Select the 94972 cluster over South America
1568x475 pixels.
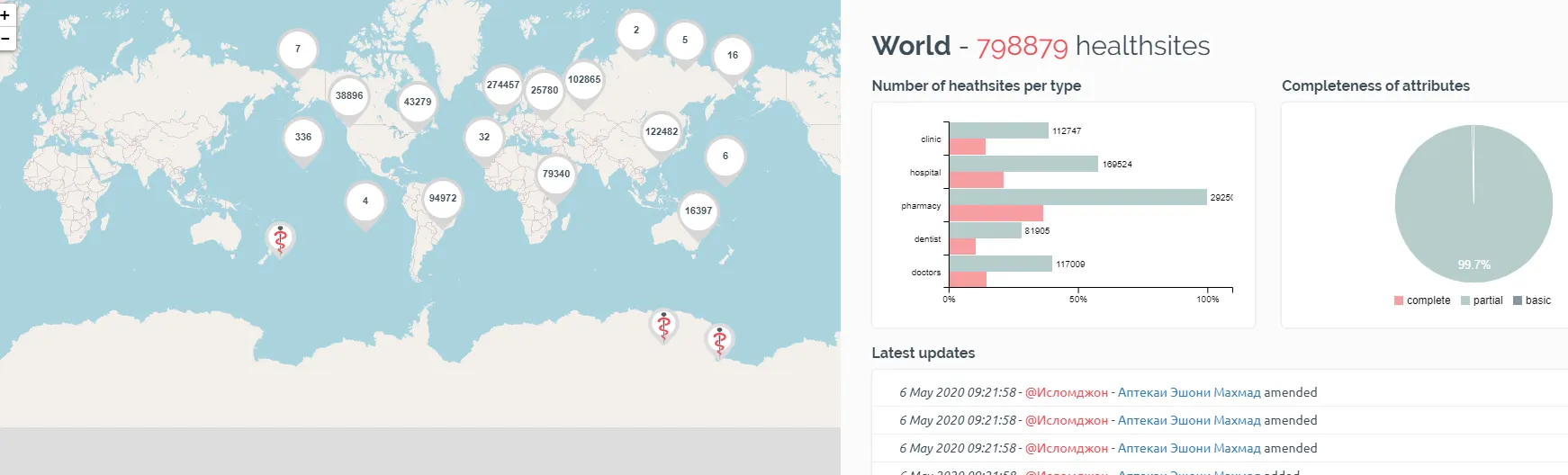[443, 199]
